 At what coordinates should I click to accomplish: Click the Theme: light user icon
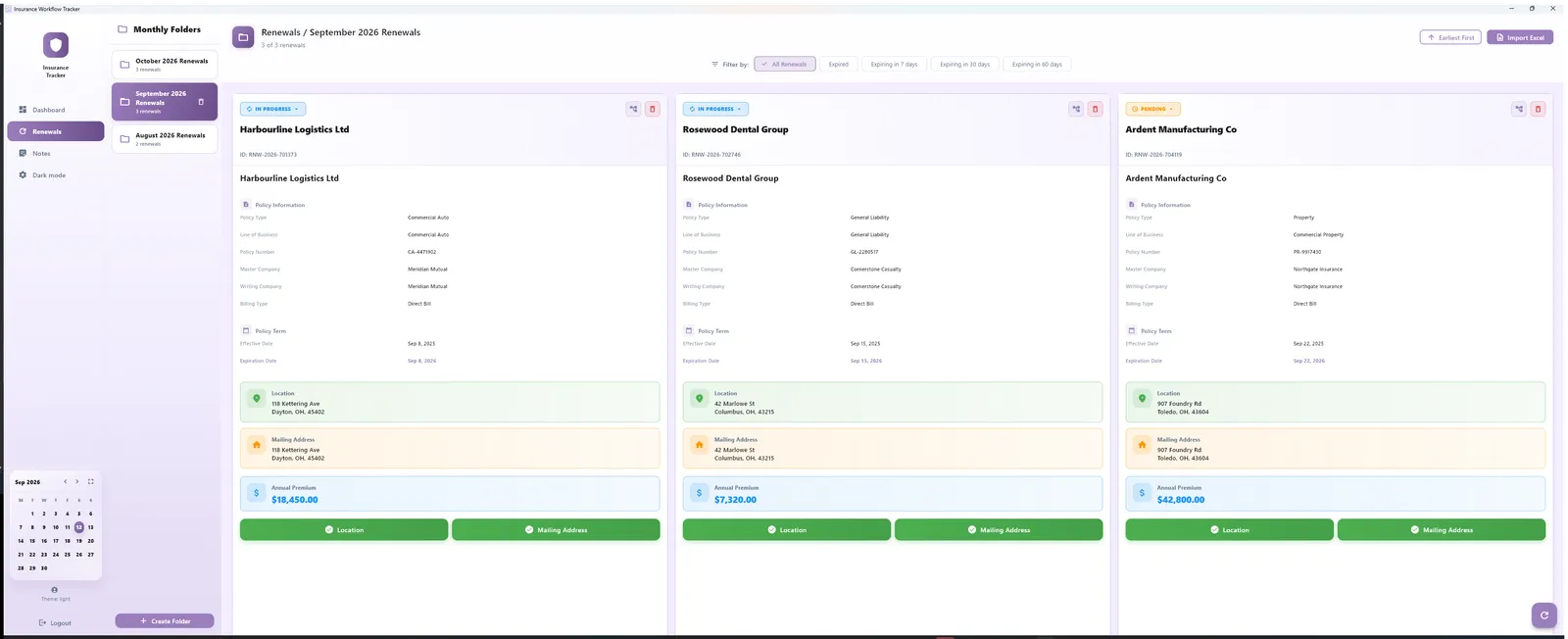(55, 590)
